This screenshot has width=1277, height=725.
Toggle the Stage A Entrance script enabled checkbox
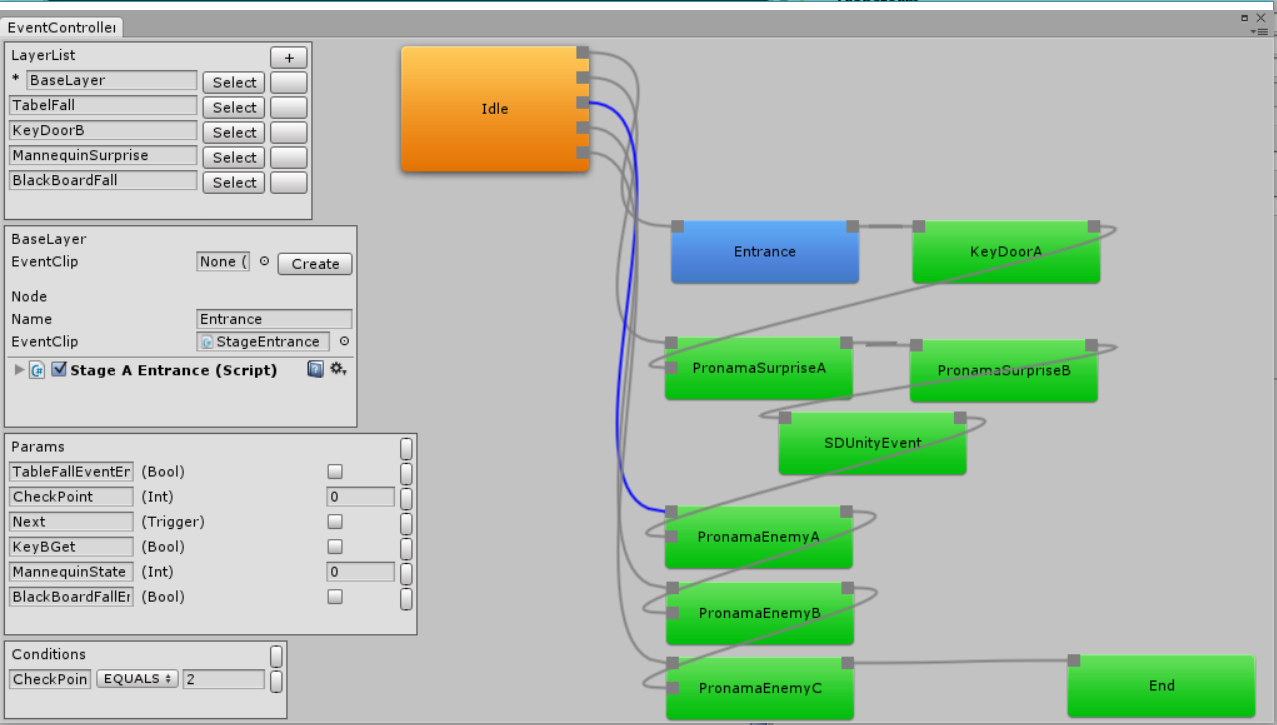point(59,369)
